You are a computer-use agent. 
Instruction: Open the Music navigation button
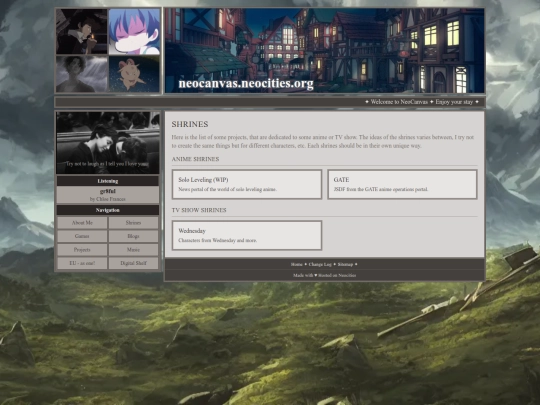point(133,250)
